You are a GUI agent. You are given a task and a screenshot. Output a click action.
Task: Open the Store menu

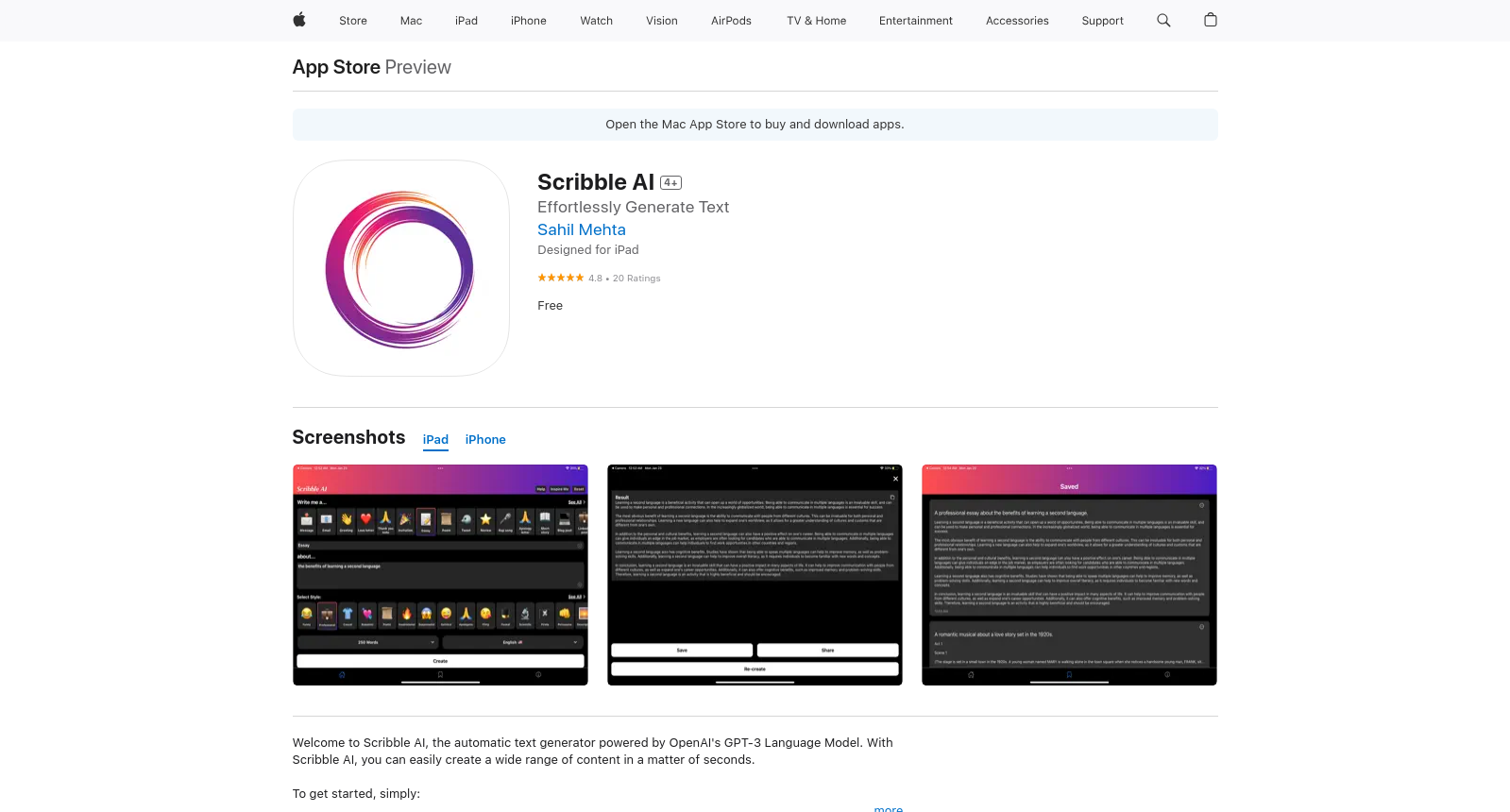tap(353, 21)
